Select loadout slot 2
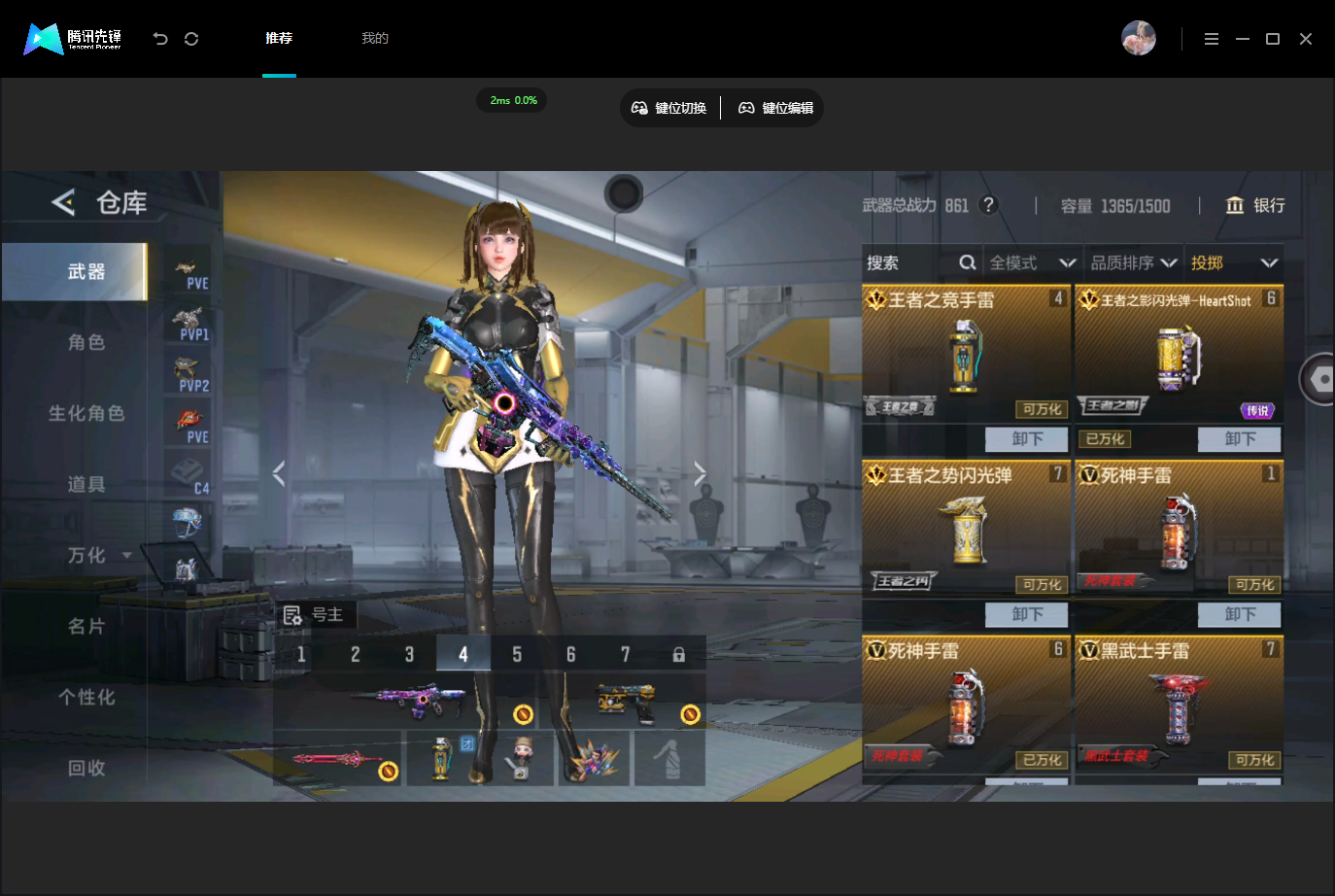Viewport: 1335px width, 896px height. [355, 654]
